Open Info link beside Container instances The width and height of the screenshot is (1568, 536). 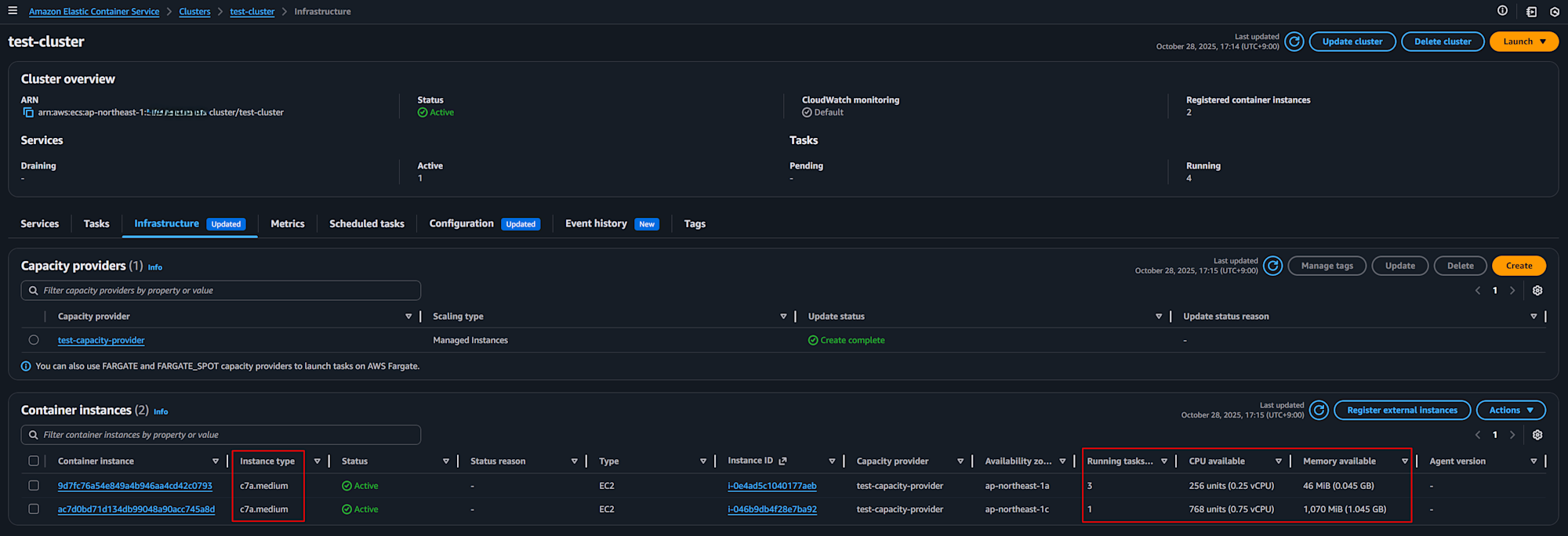pyautogui.click(x=161, y=411)
